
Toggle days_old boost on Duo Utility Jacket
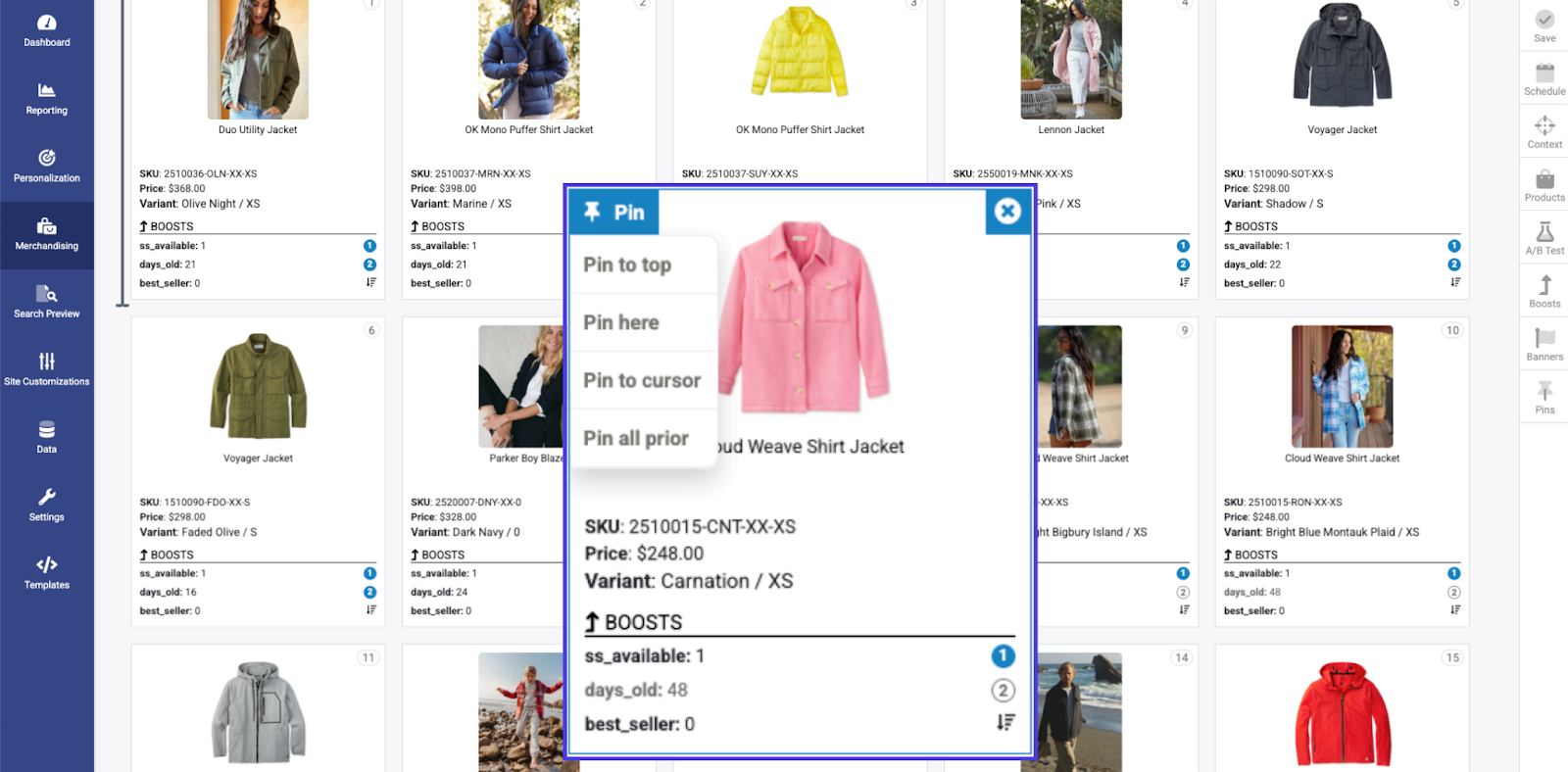pos(369,265)
